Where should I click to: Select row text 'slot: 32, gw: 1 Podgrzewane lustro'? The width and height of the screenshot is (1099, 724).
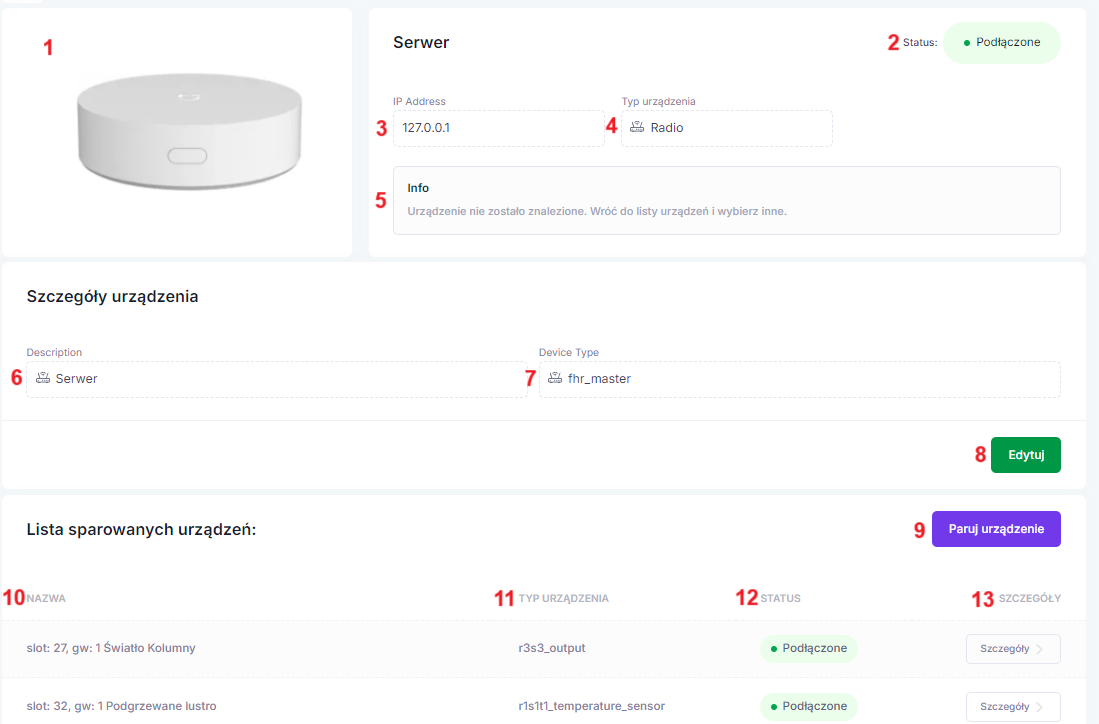(x=121, y=706)
